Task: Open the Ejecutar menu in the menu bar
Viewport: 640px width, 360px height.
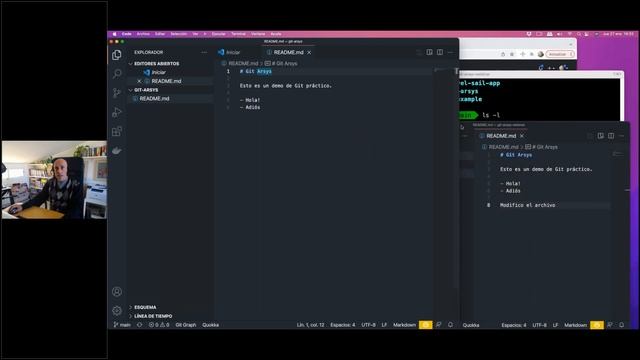Action: [218, 34]
